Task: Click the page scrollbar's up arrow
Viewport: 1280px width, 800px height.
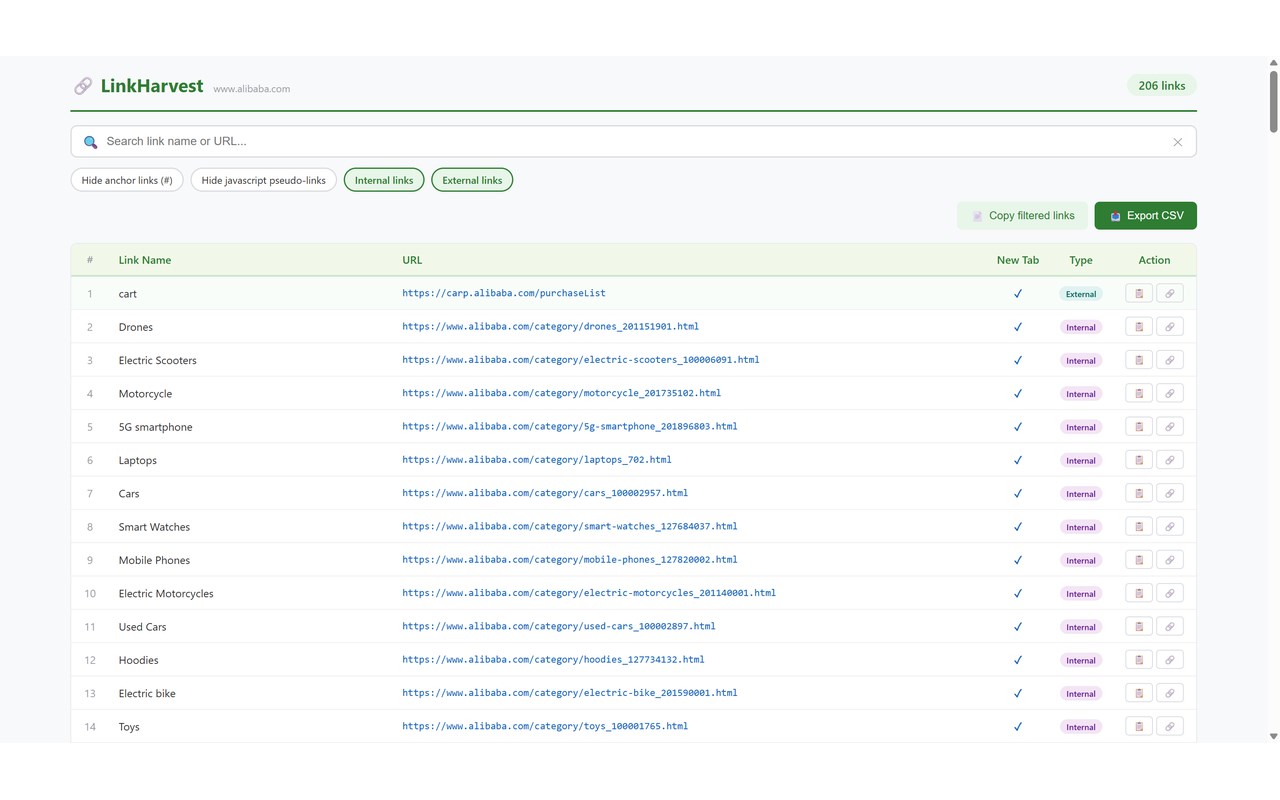Action: click(1273, 63)
